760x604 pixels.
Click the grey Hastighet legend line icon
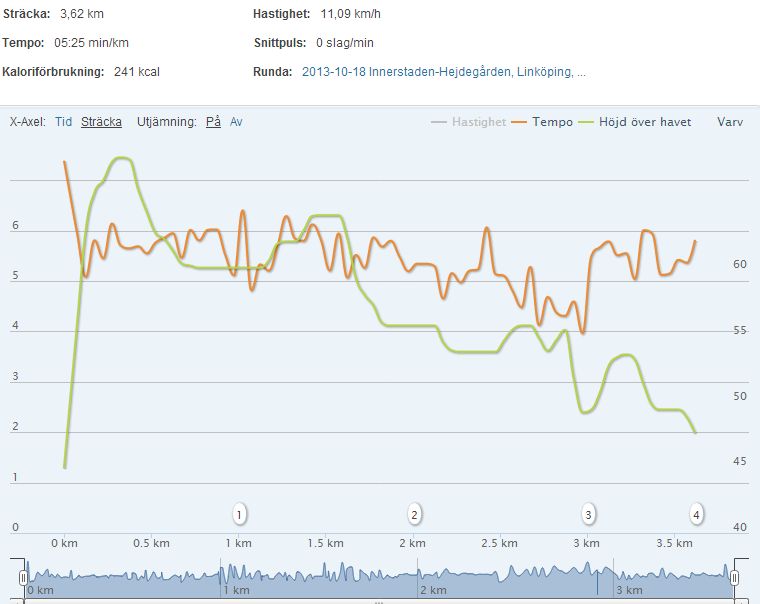point(438,122)
